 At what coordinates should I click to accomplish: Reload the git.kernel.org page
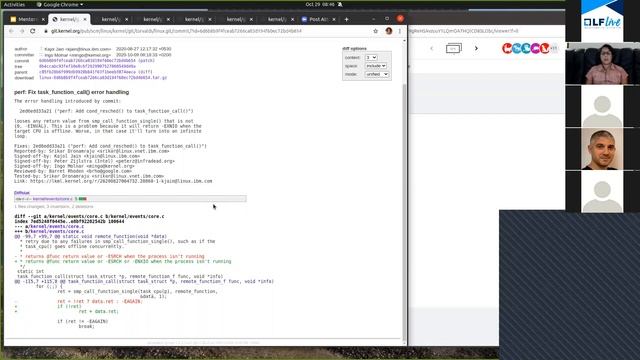[33, 31]
